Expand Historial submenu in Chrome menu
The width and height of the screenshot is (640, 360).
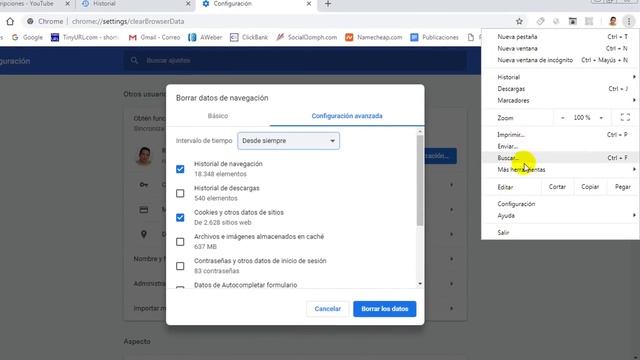click(559, 77)
